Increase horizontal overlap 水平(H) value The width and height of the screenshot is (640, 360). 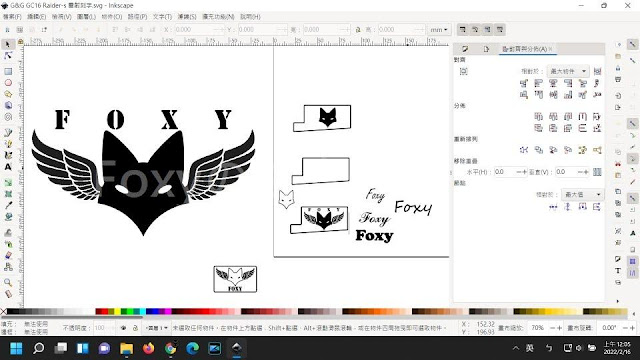(x=525, y=172)
